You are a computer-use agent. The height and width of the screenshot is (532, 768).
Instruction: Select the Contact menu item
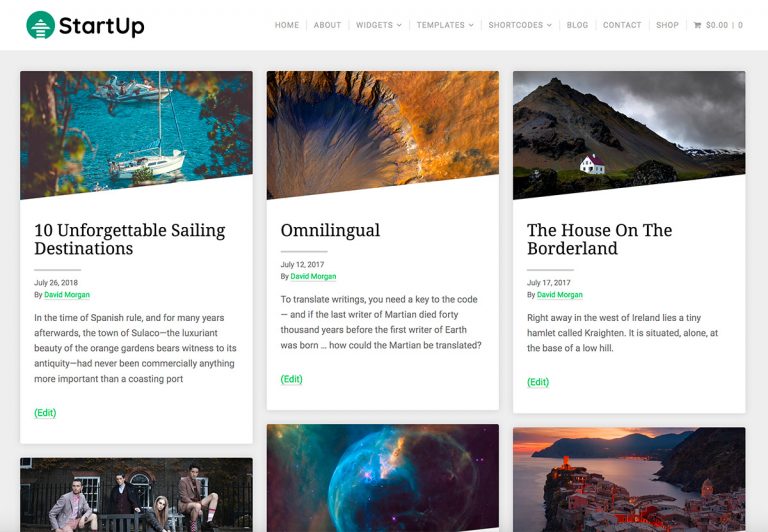pos(622,25)
